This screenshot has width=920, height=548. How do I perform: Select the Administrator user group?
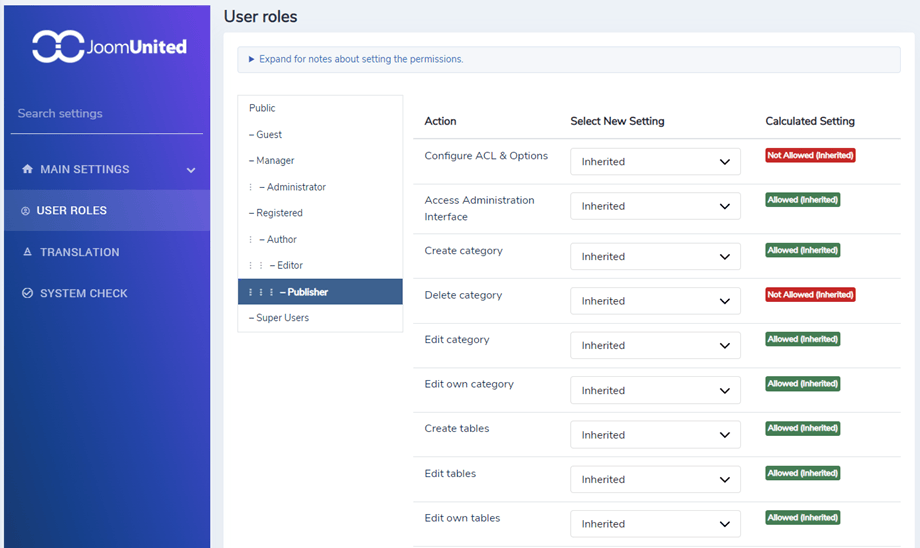(x=295, y=187)
